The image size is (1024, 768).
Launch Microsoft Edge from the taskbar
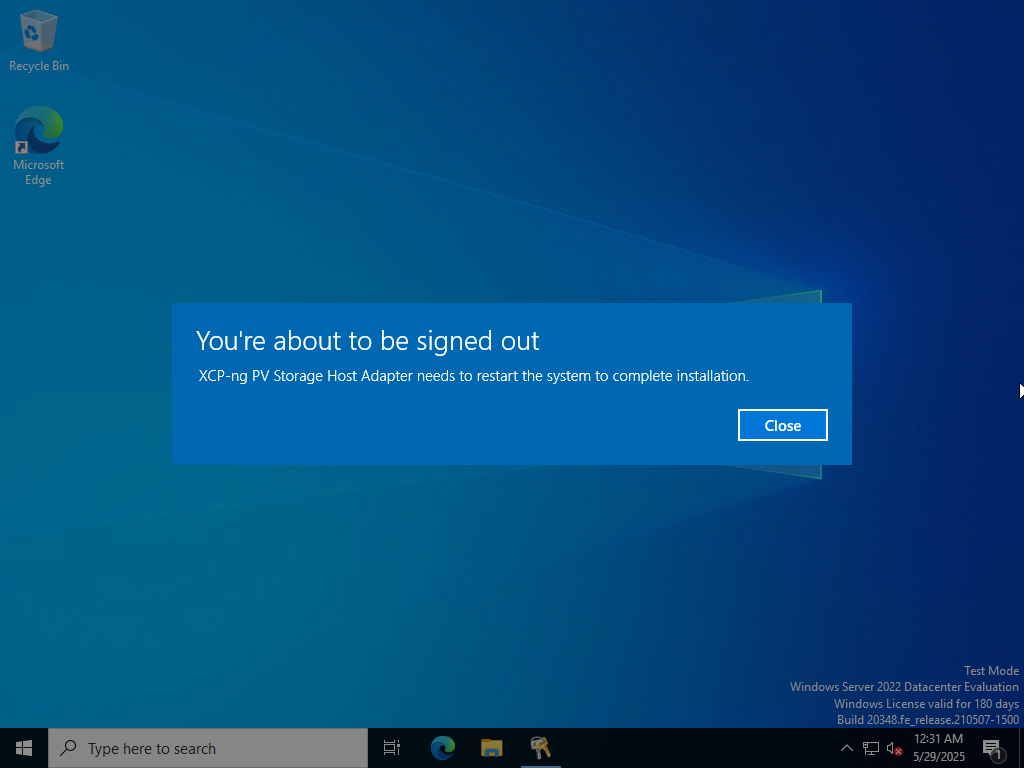pos(443,748)
